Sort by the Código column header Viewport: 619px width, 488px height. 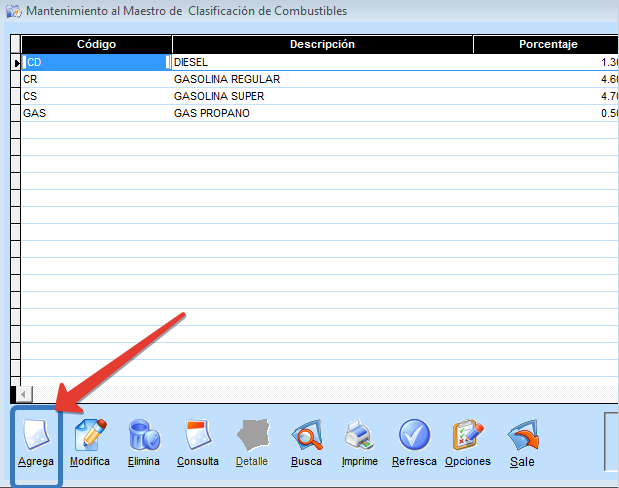[x=96, y=45]
